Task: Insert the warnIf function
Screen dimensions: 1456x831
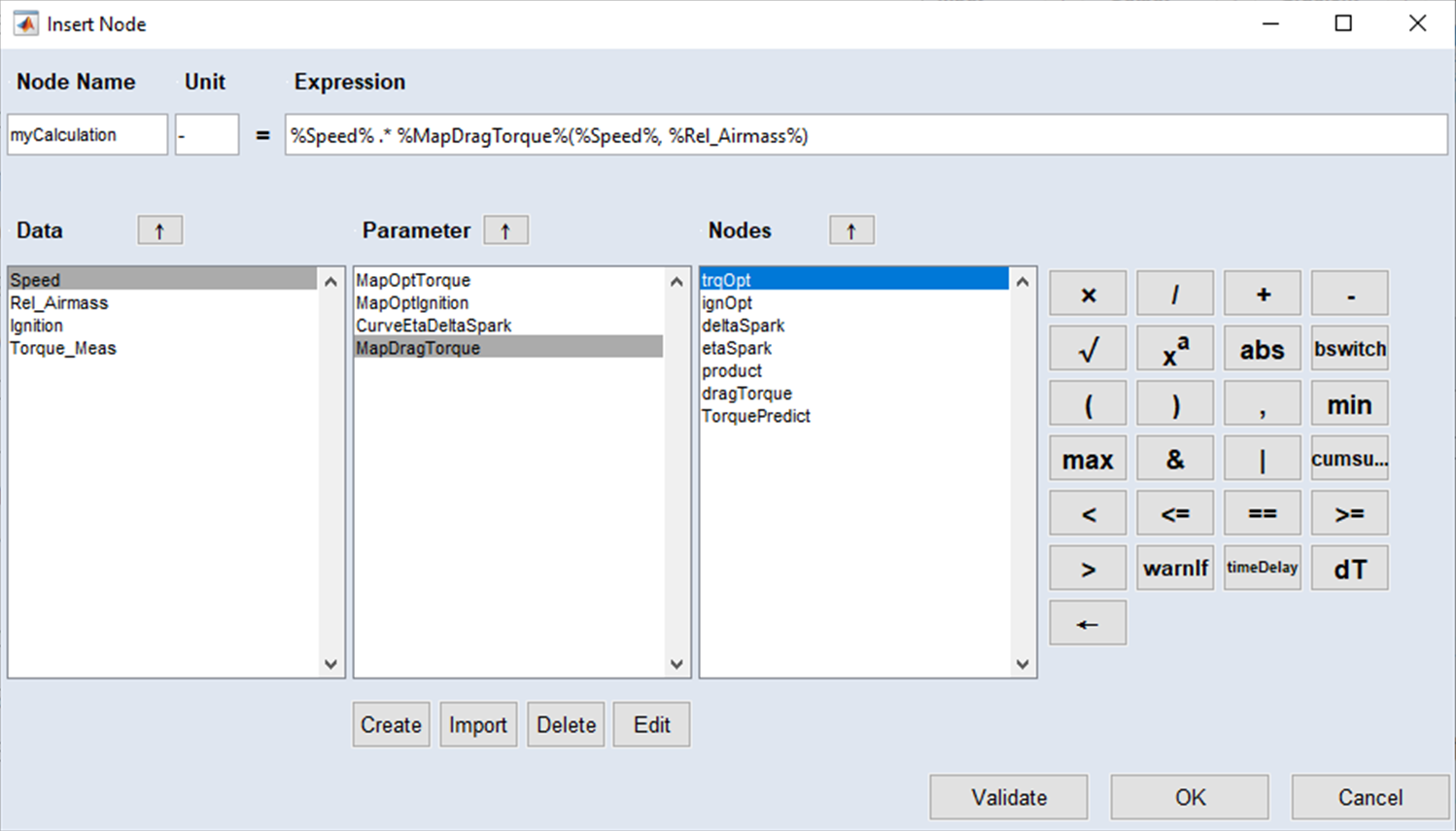Action: (x=1175, y=569)
